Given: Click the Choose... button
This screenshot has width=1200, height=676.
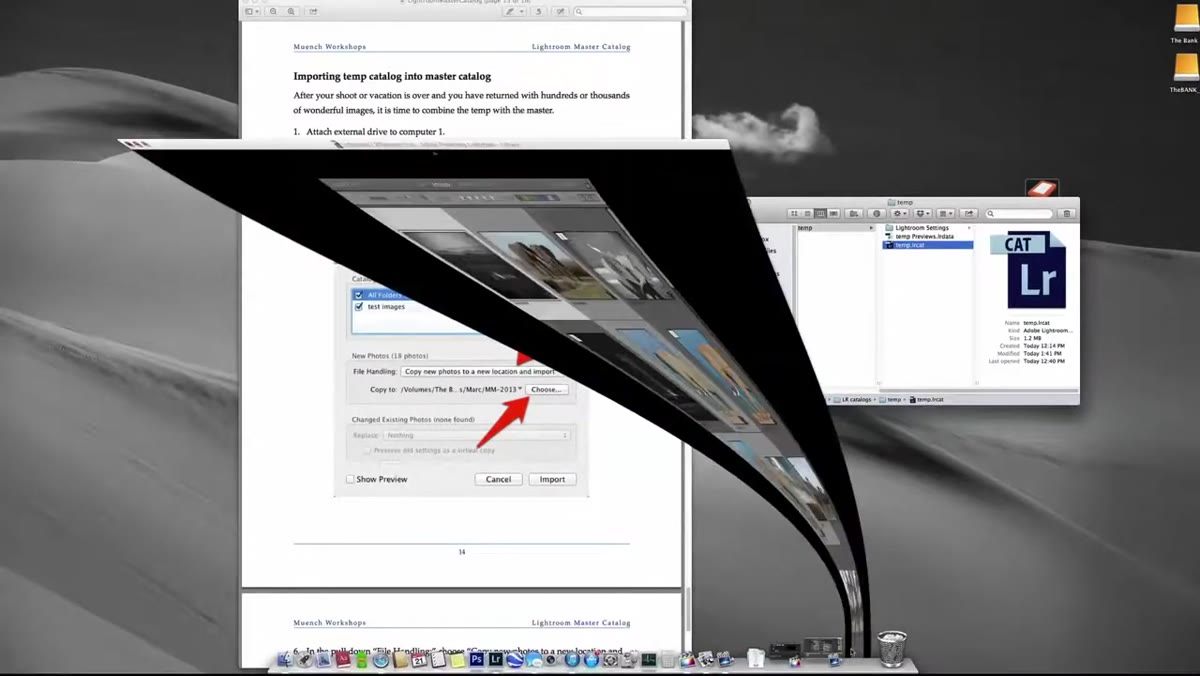Looking at the screenshot, I should [548, 389].
